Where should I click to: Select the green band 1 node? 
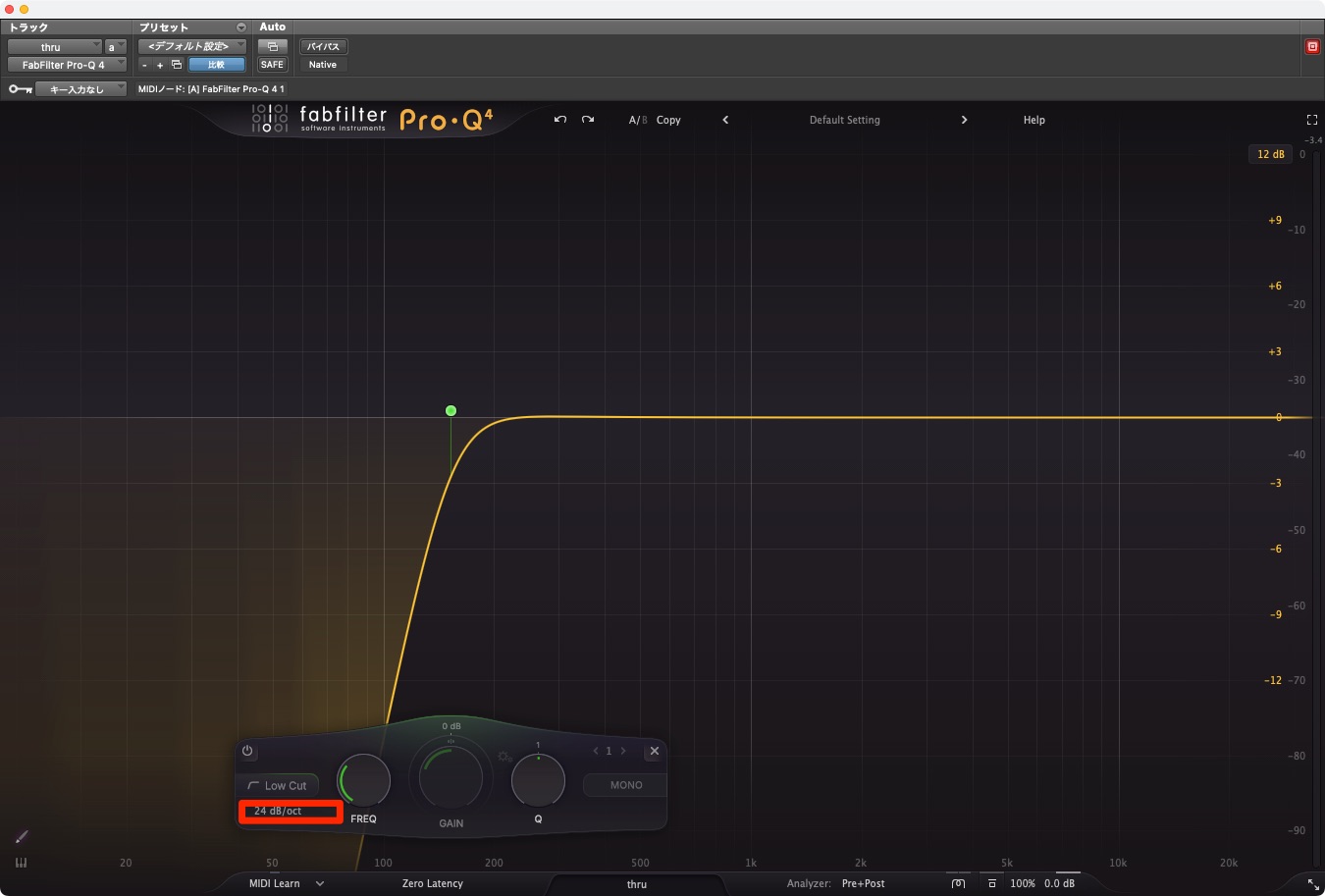[x=450, y=411]
